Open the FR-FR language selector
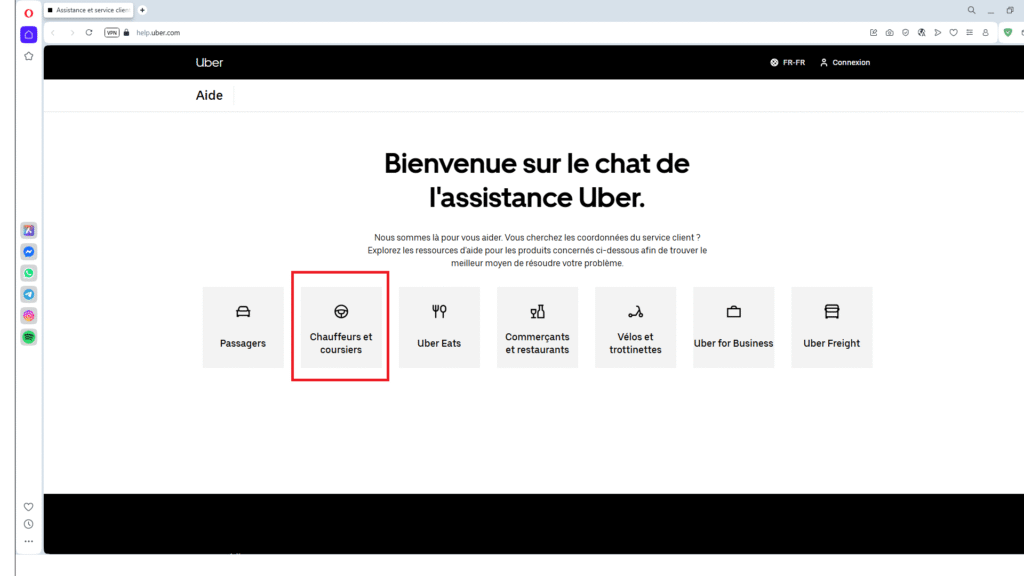 pos(788,63)
